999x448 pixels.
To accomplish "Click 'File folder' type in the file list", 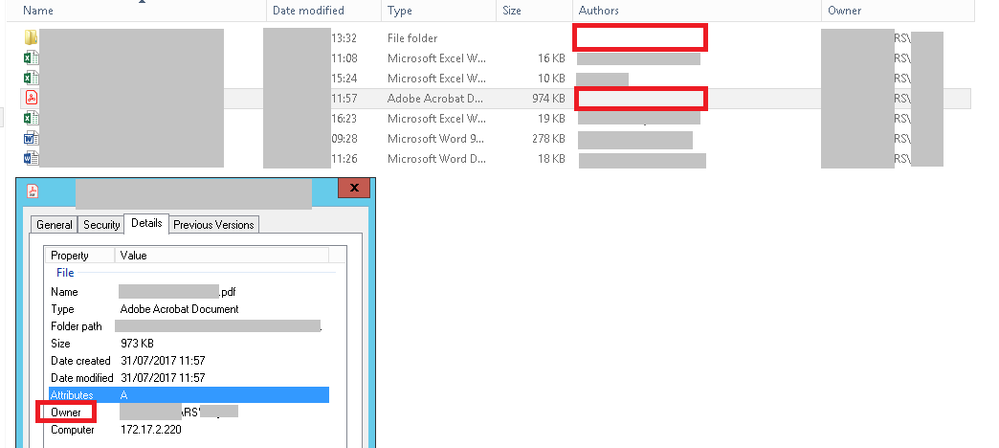I will [412, 38].
